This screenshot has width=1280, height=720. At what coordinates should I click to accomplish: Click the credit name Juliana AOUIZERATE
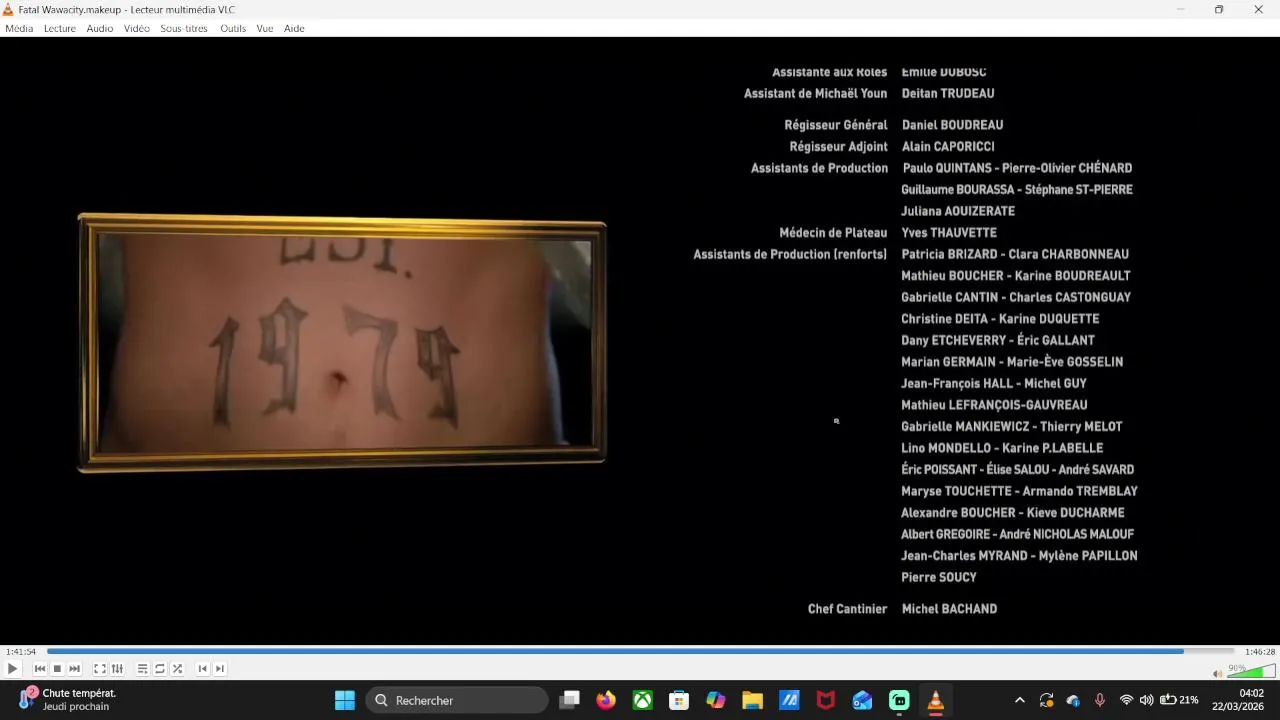[958, 211]
